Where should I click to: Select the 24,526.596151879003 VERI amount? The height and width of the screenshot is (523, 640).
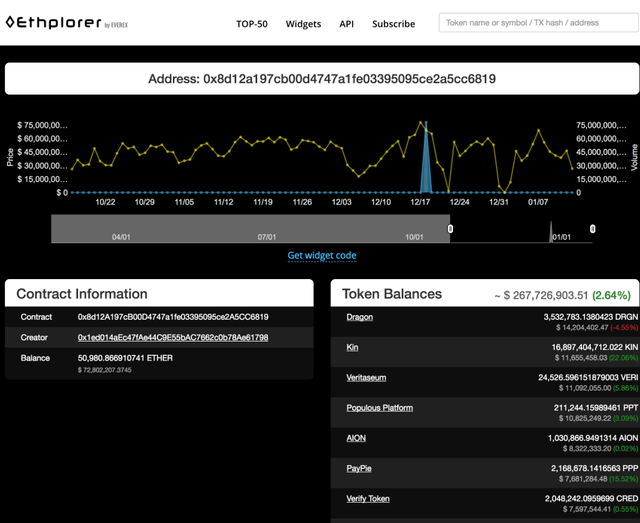(588, 377)
